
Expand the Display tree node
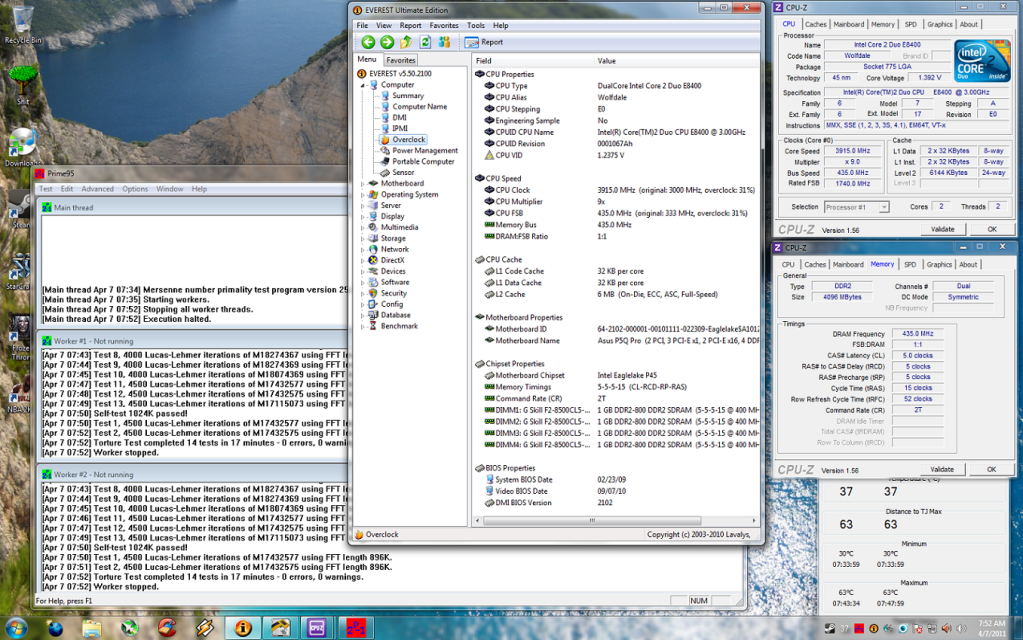click(x=363, y=217)
